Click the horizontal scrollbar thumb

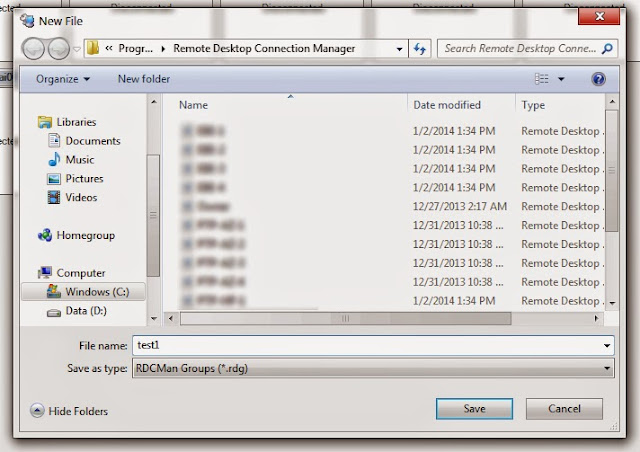(x=346, y=318)
